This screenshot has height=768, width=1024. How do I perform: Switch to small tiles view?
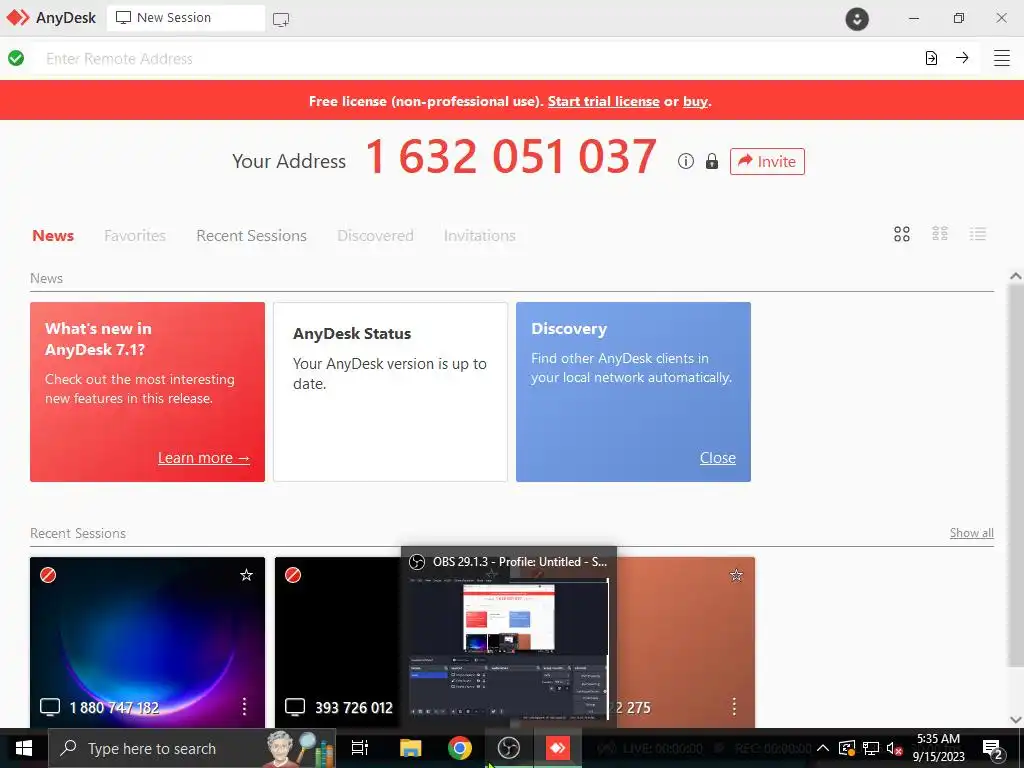coord(940,234)
